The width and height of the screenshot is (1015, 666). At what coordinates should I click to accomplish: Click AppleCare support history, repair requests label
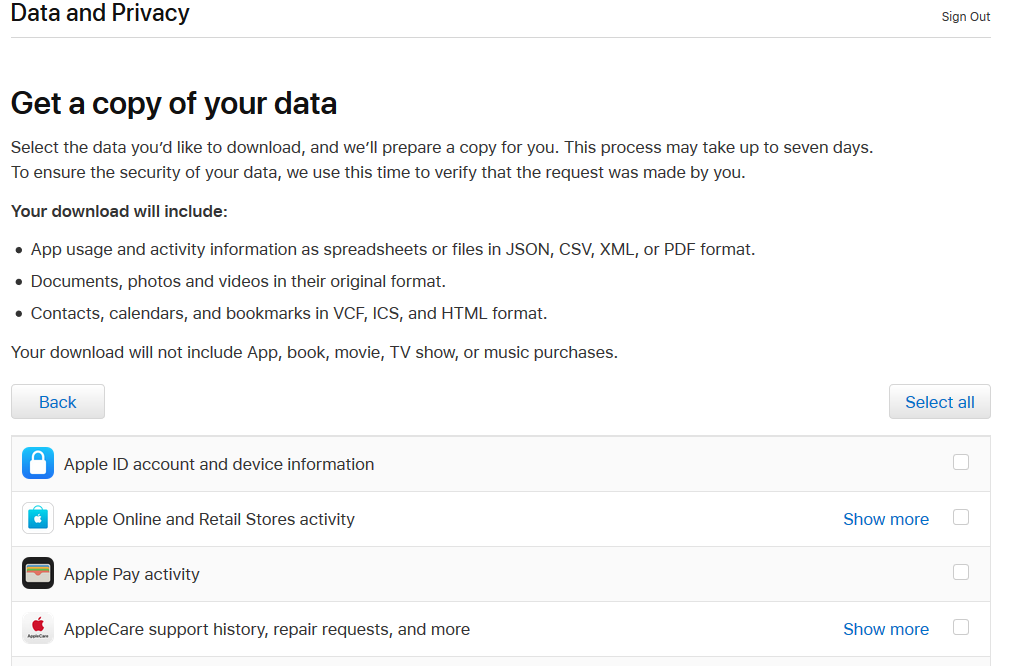[x=267, y=629]
